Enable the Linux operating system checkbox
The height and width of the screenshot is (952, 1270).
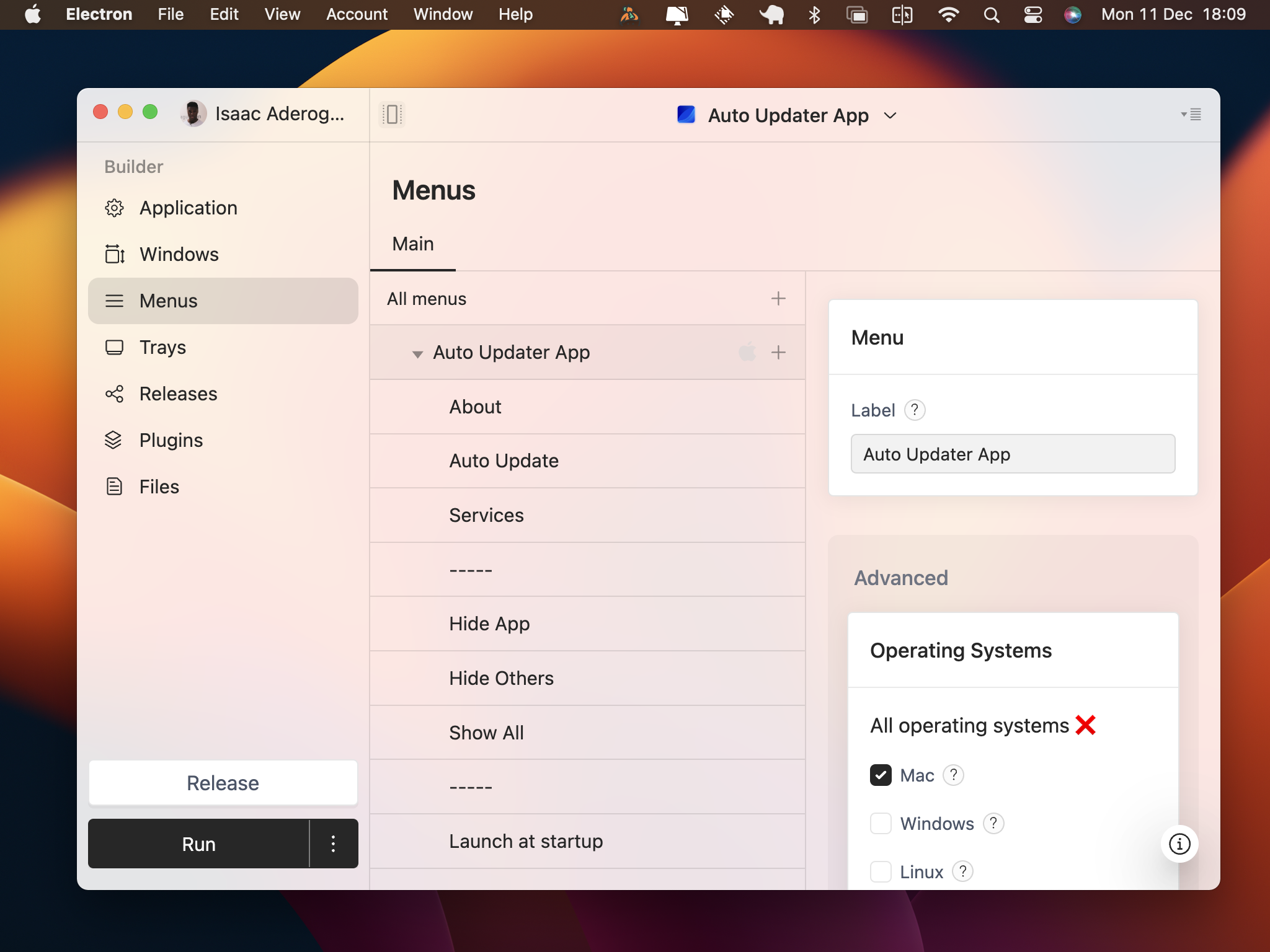pyautogui.click(x=881, y=871)
